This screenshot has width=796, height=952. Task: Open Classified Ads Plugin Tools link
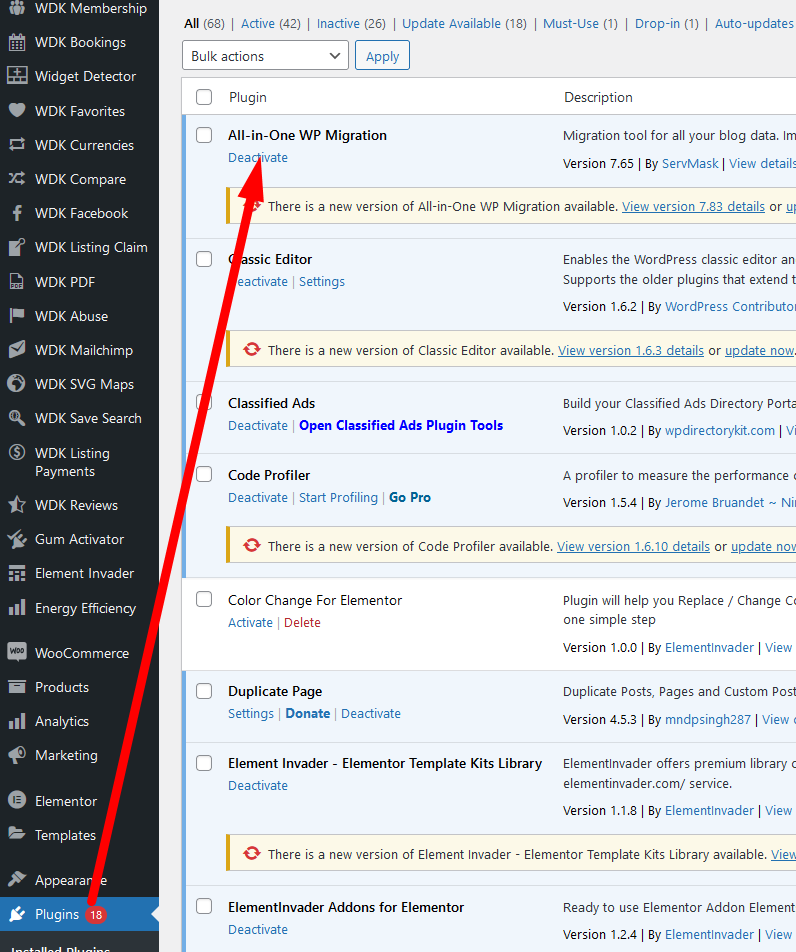point(401,426)
